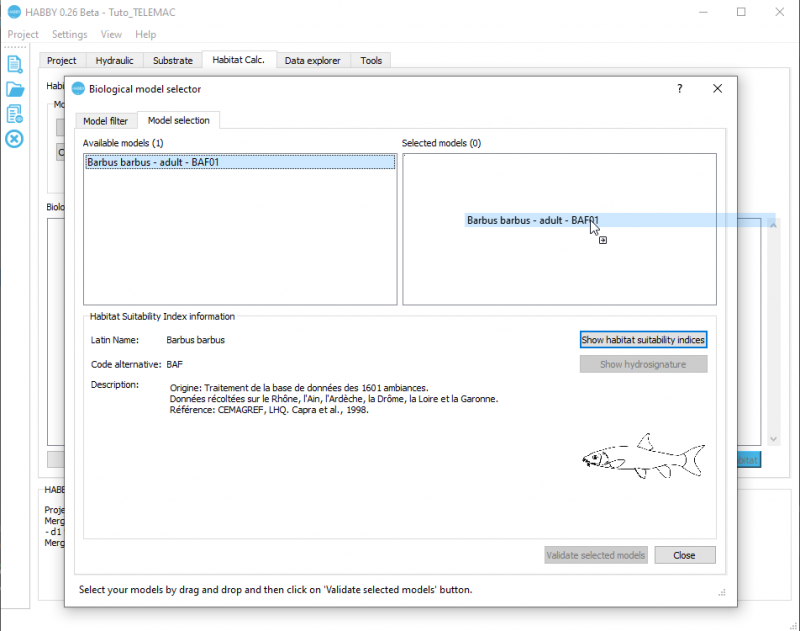Click the down scroll arrow beside selected models
The height and width of the screenshot is (631, 800).
pyautogui.click(x=772, y=437)
